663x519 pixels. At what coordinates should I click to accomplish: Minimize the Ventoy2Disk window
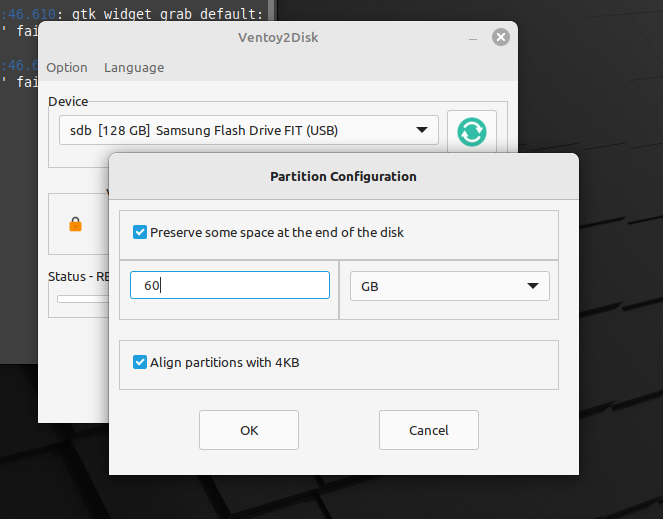pos(473,39)
